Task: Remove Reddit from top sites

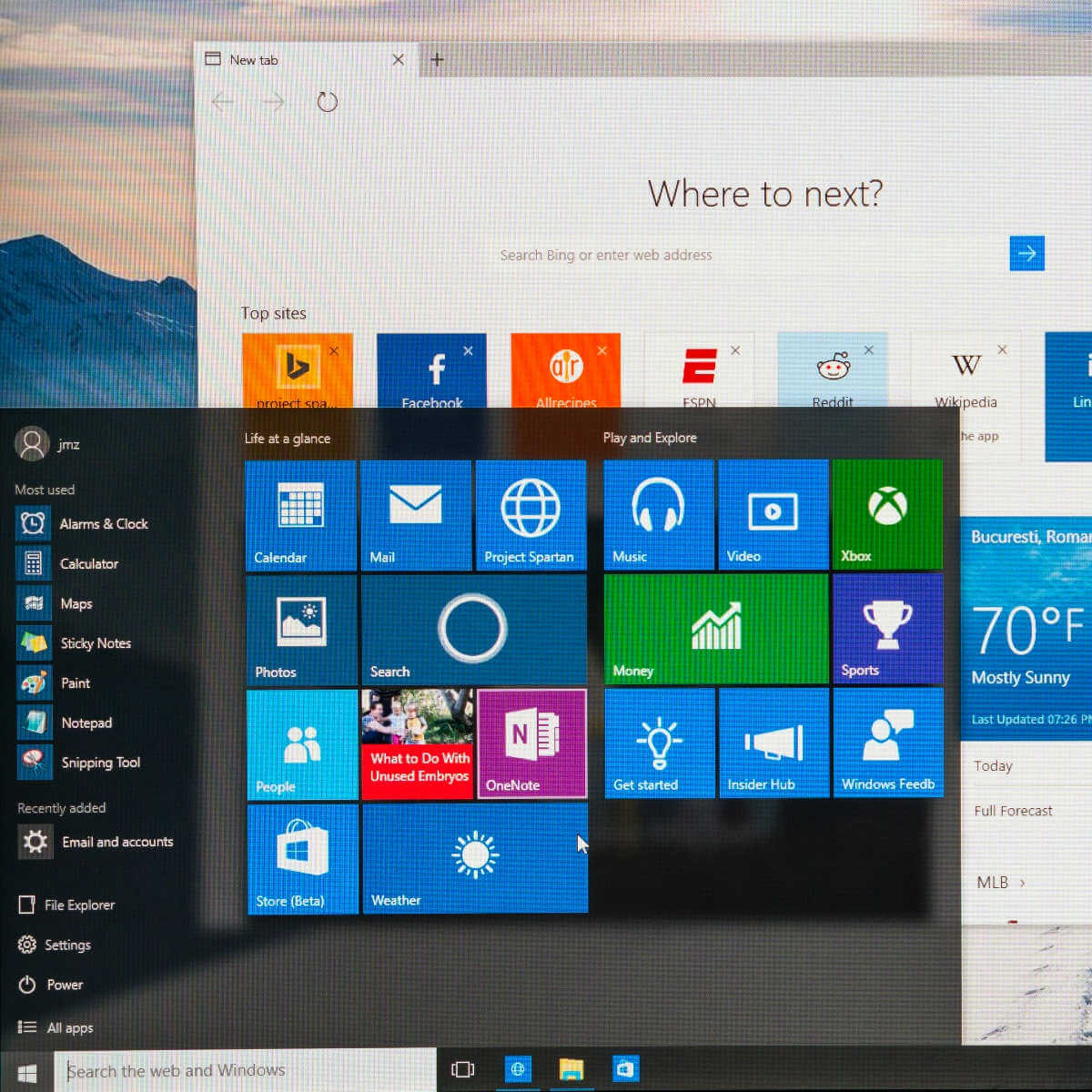Action: pos(869,350)
